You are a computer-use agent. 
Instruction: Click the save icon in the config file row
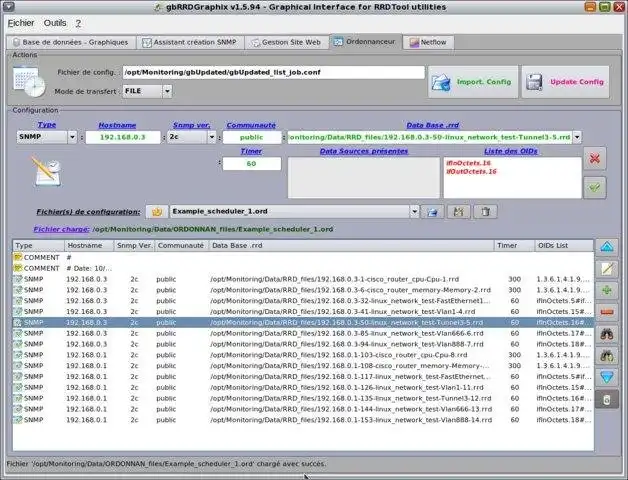pos(459,212)
